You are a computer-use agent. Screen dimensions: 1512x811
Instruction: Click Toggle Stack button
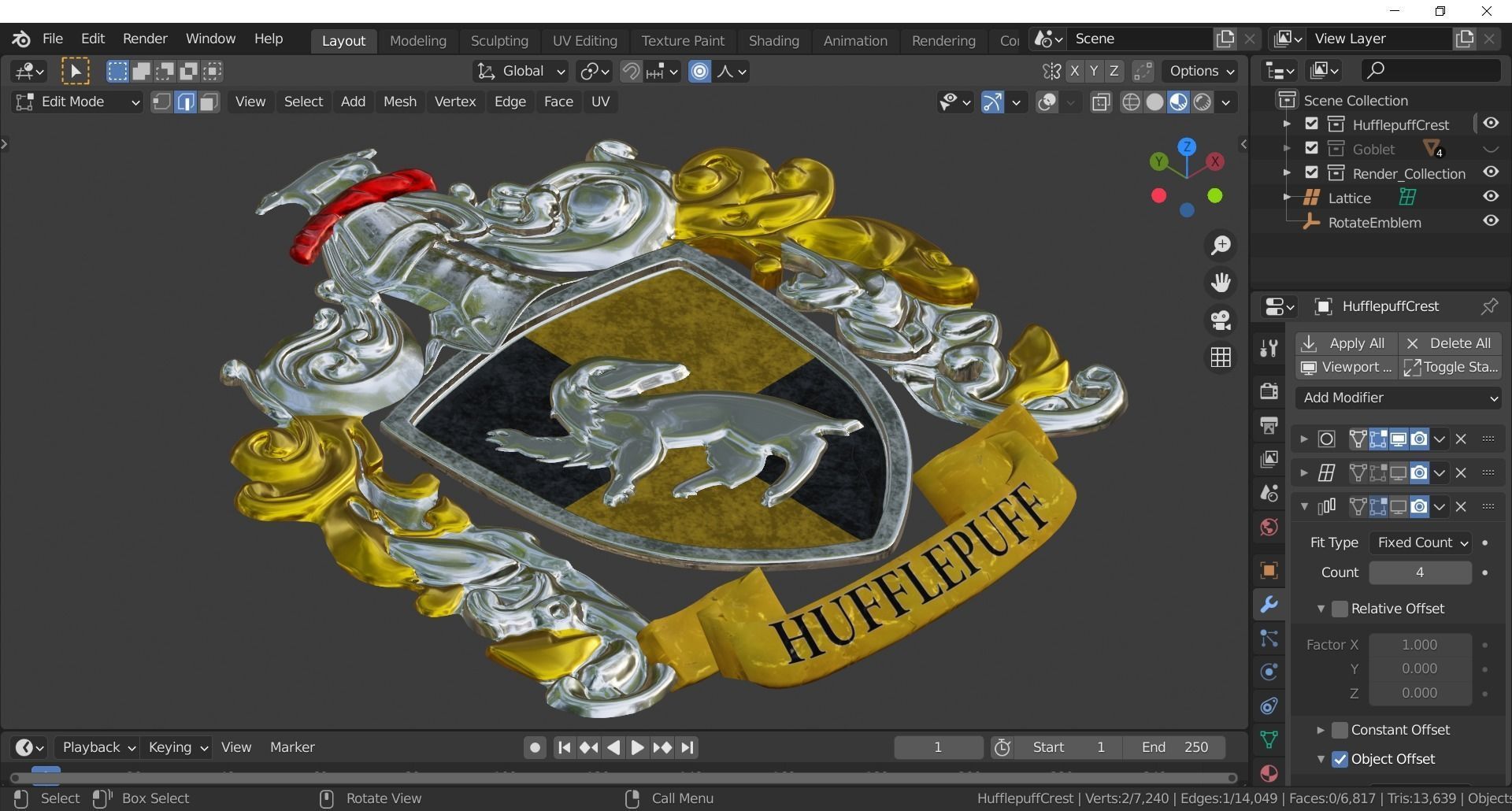(x=1450, y=367)
